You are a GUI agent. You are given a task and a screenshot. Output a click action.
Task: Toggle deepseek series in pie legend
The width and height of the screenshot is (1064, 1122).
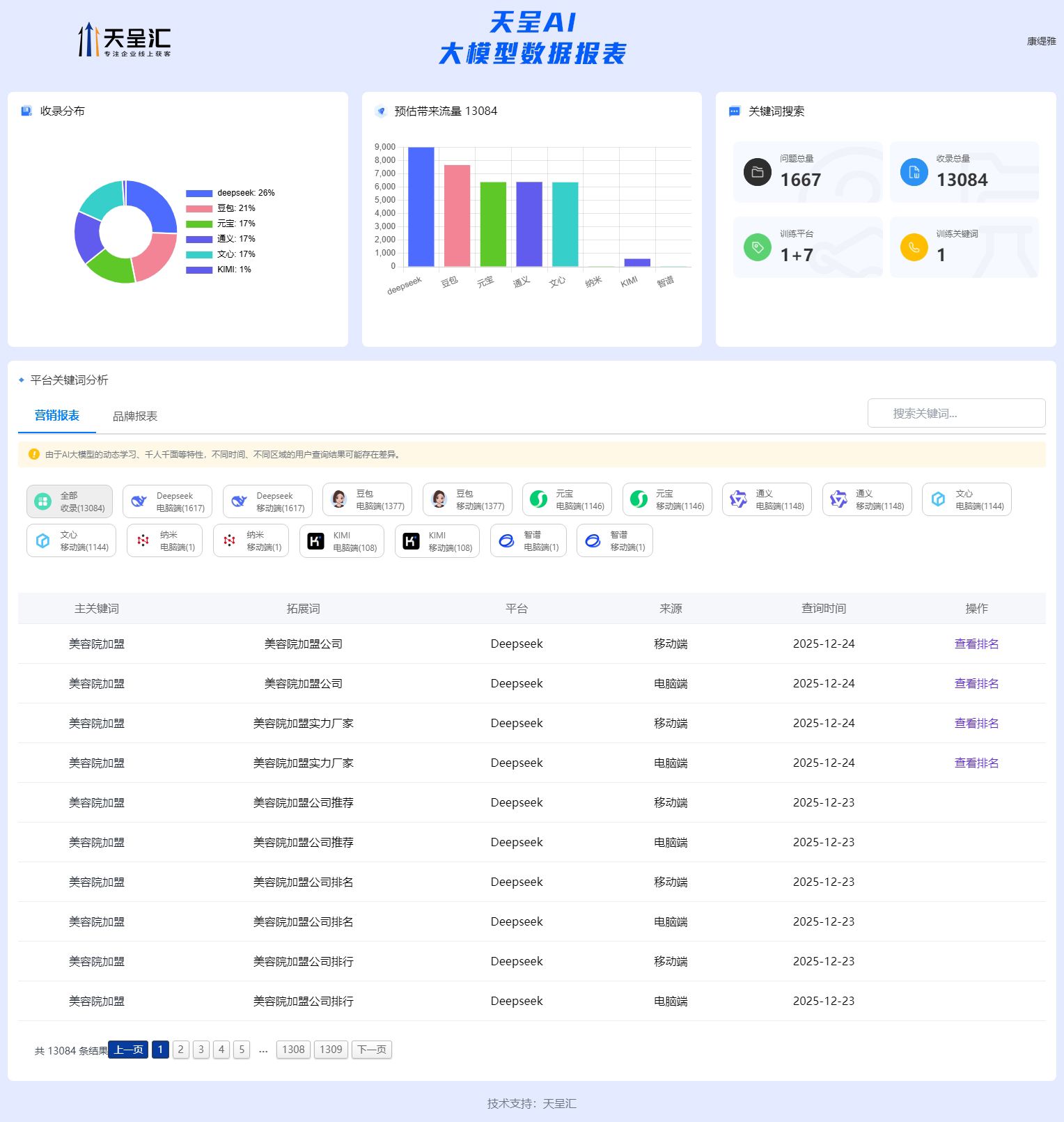click(x=199, y=193)
